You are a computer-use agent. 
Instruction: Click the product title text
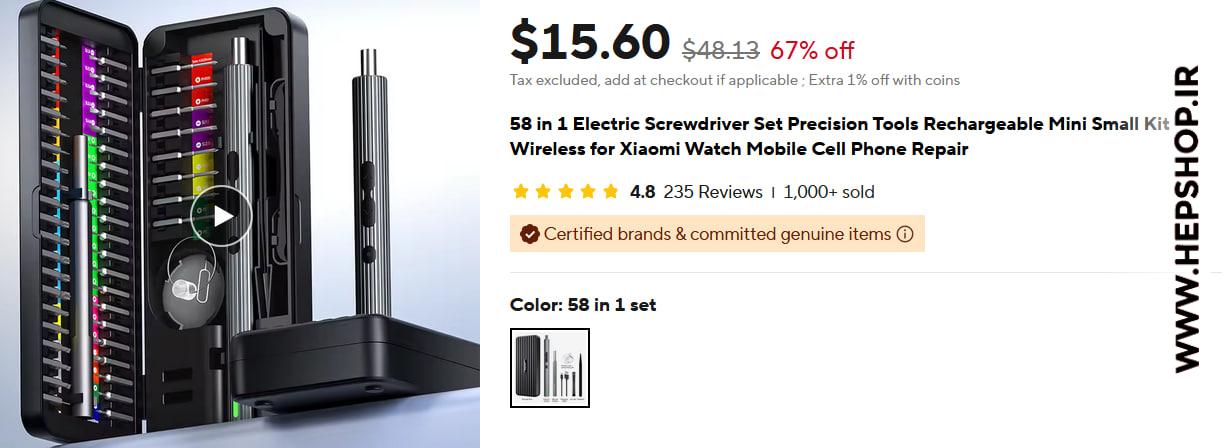coord(839,137)
